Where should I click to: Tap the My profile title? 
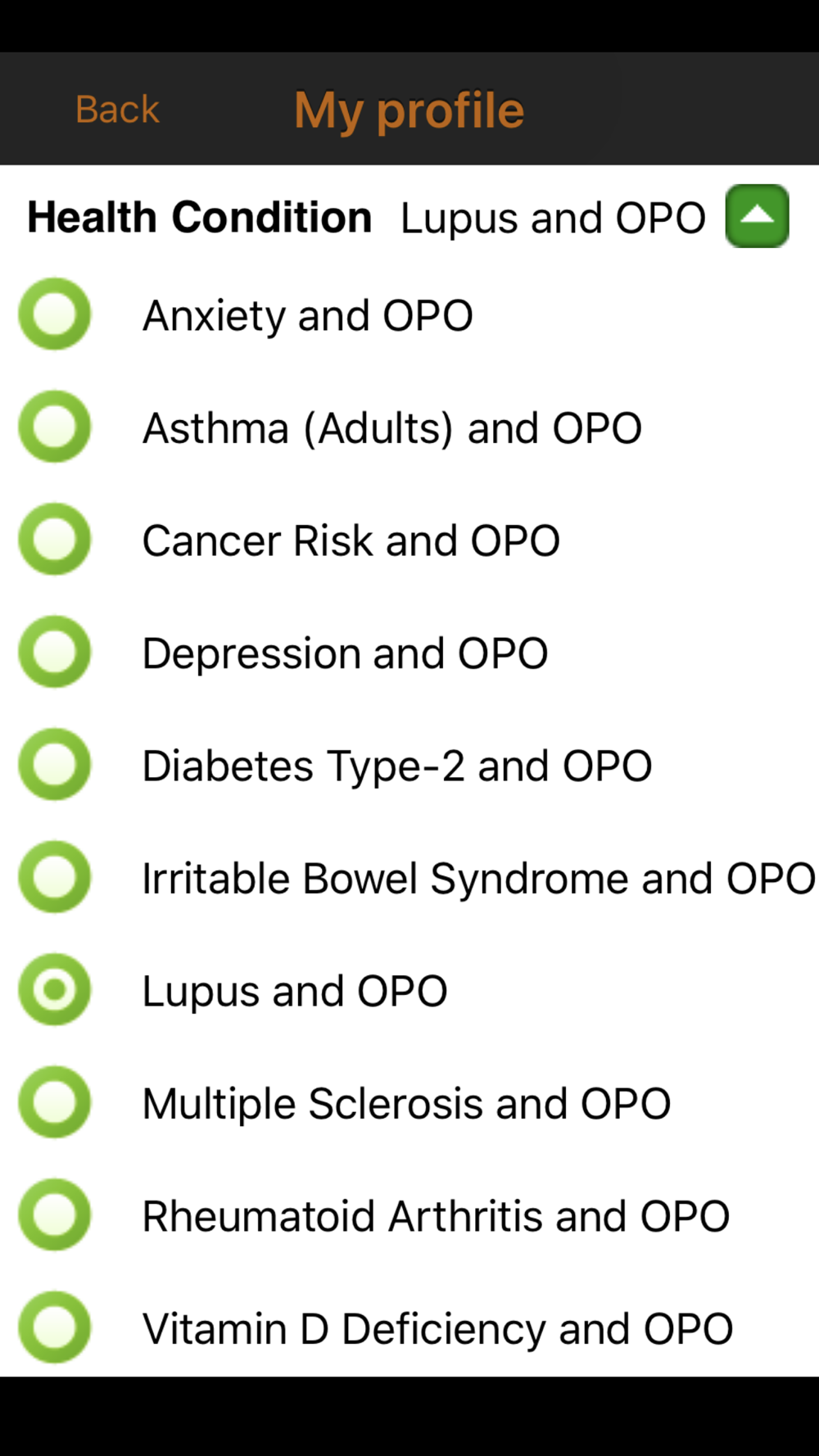[x=409, y=111]
